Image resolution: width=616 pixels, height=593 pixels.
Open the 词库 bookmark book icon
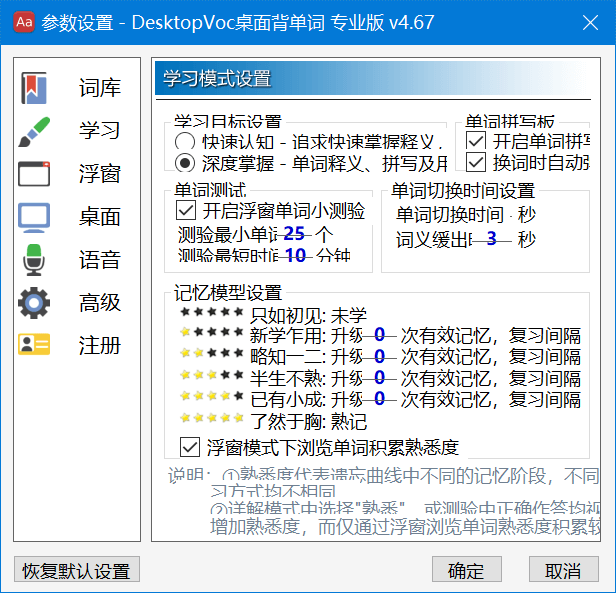34,88
